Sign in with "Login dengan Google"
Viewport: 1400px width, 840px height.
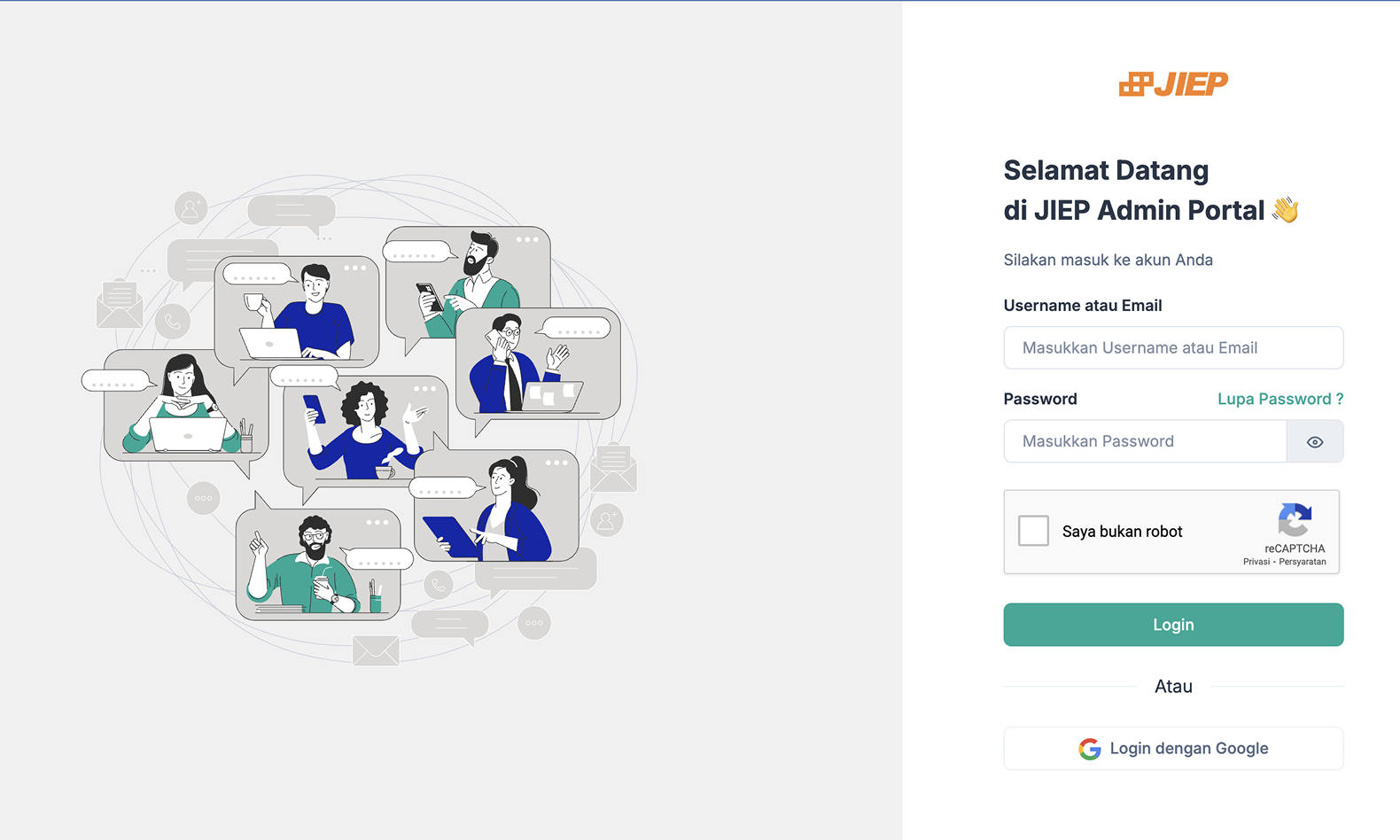(1173, 749)
